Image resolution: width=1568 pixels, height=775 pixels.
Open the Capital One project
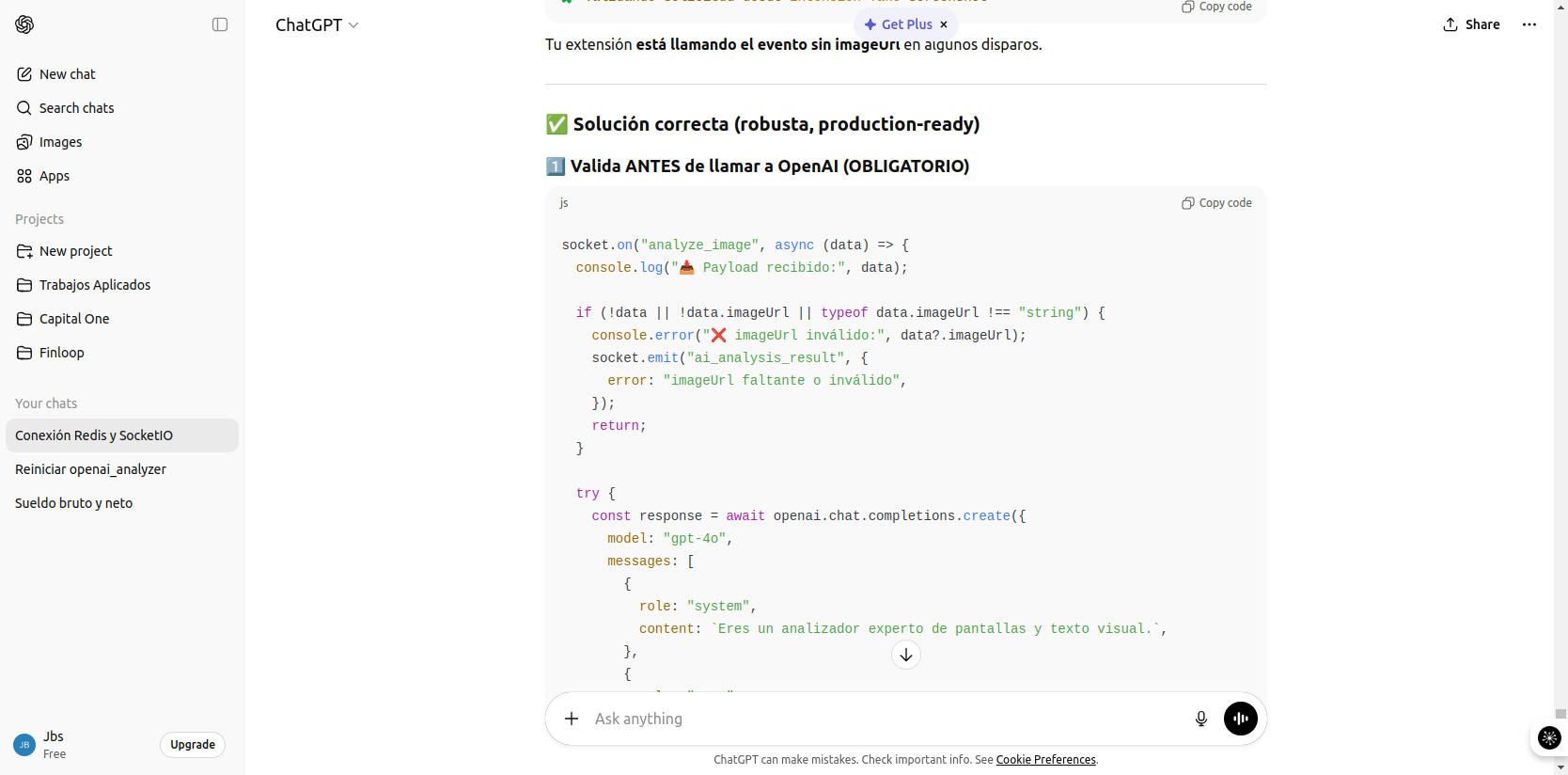click(73, 319)
